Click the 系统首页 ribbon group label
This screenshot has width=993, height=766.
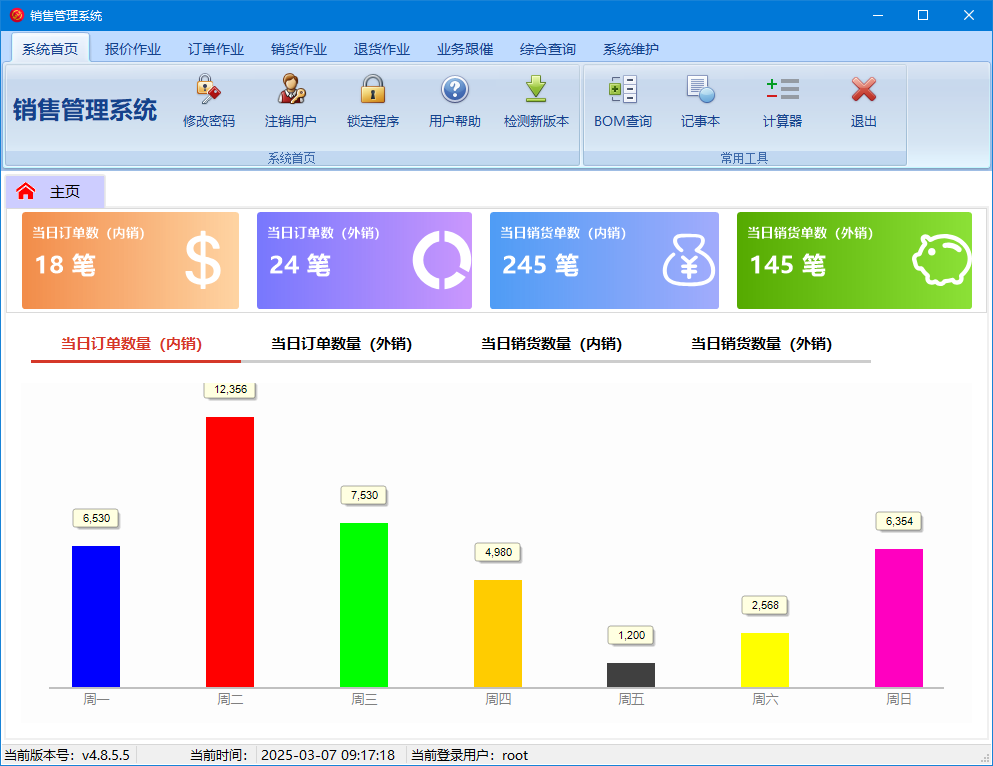pos(291,158)
